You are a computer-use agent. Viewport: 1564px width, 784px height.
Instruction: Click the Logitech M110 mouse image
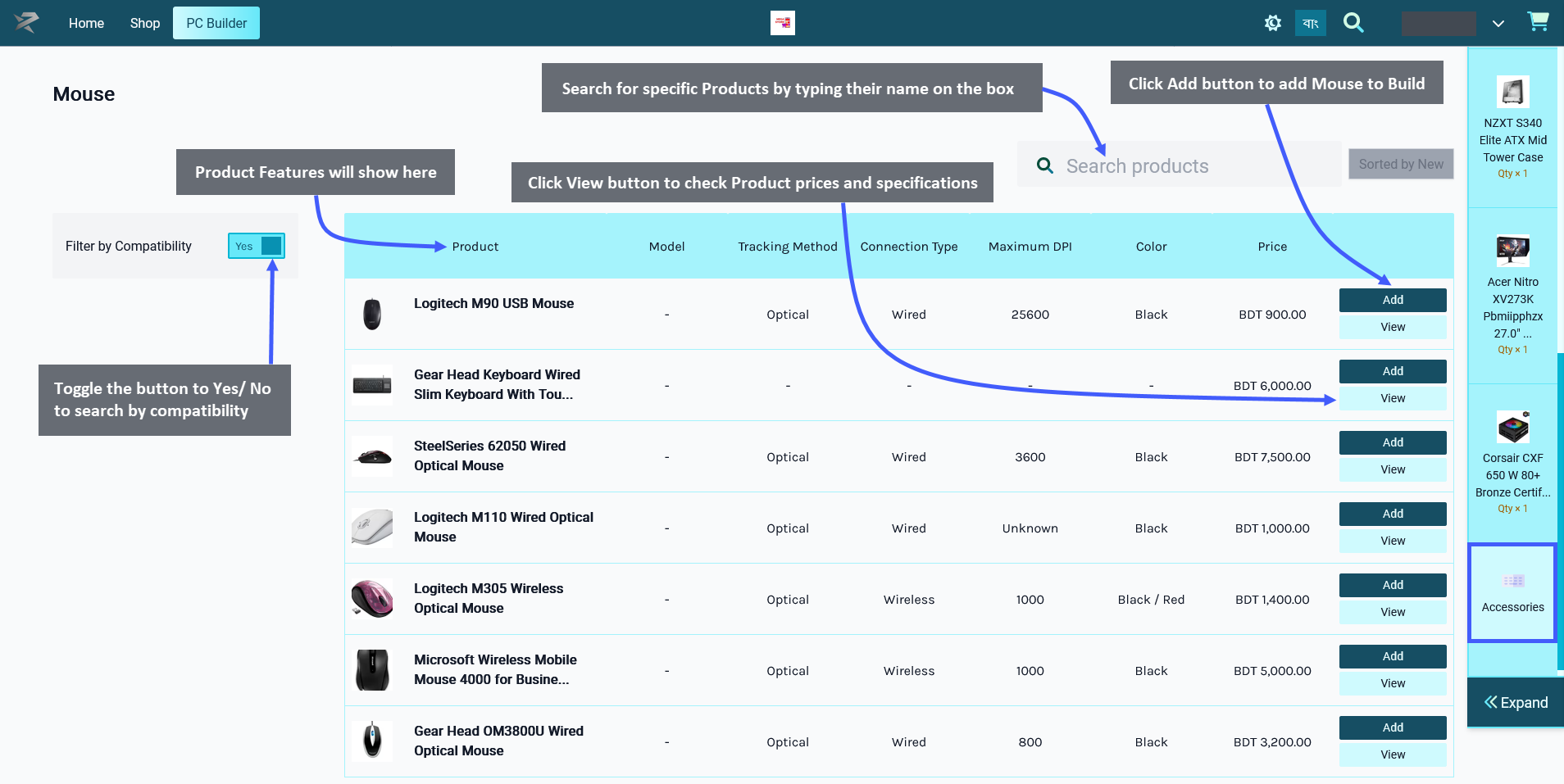point(372,528)
